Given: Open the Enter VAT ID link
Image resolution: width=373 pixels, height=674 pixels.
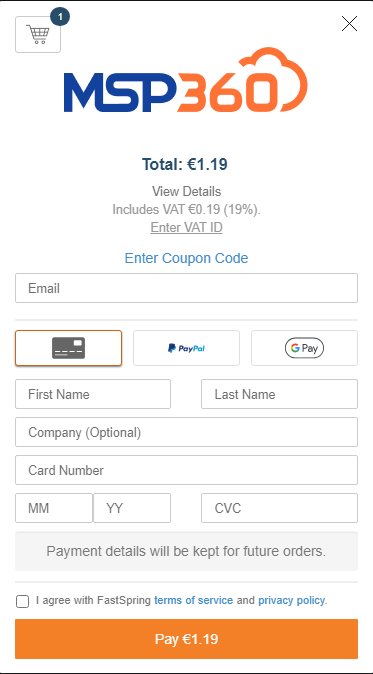Looking at the screenshot, I should (186, 227).
